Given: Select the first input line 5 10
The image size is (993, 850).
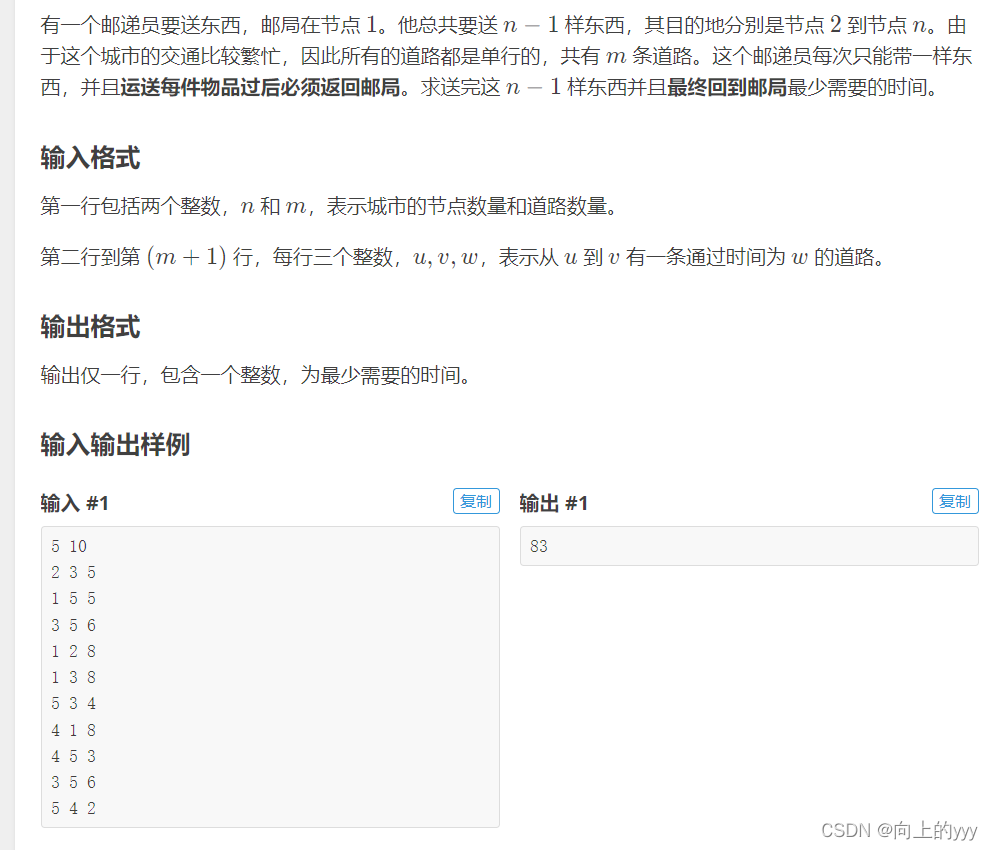Looking at the screenshot, I should tap(67, 546).
